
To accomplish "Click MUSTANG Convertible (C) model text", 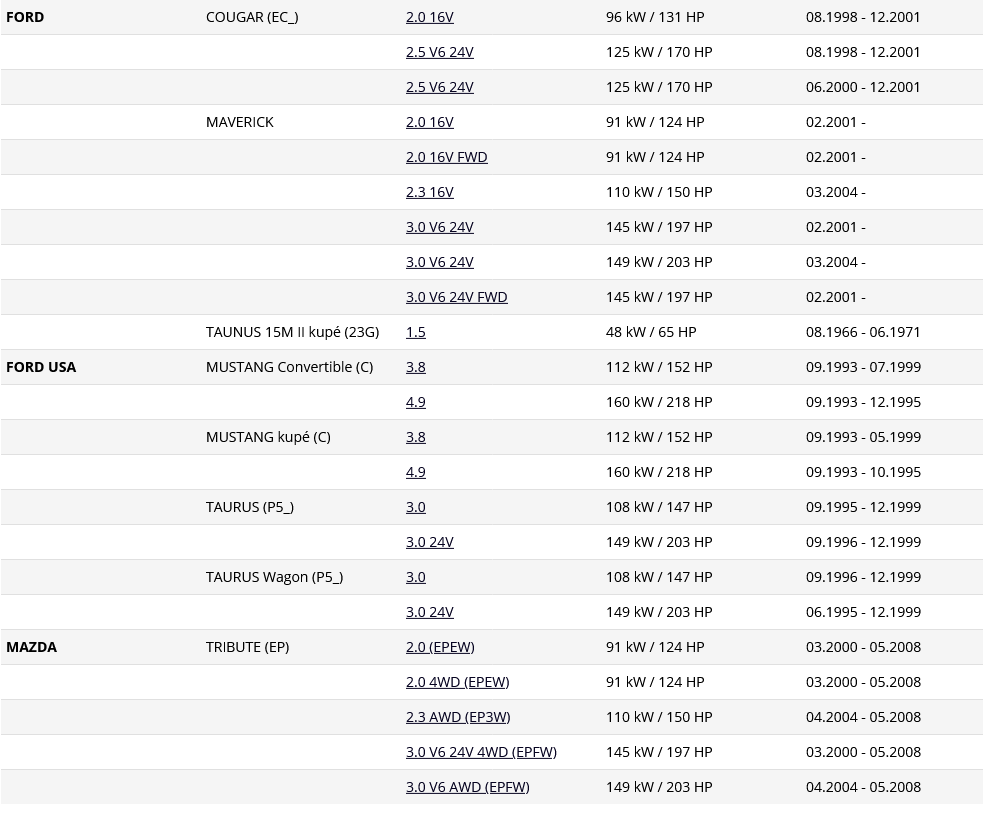I will coord(290,367).
